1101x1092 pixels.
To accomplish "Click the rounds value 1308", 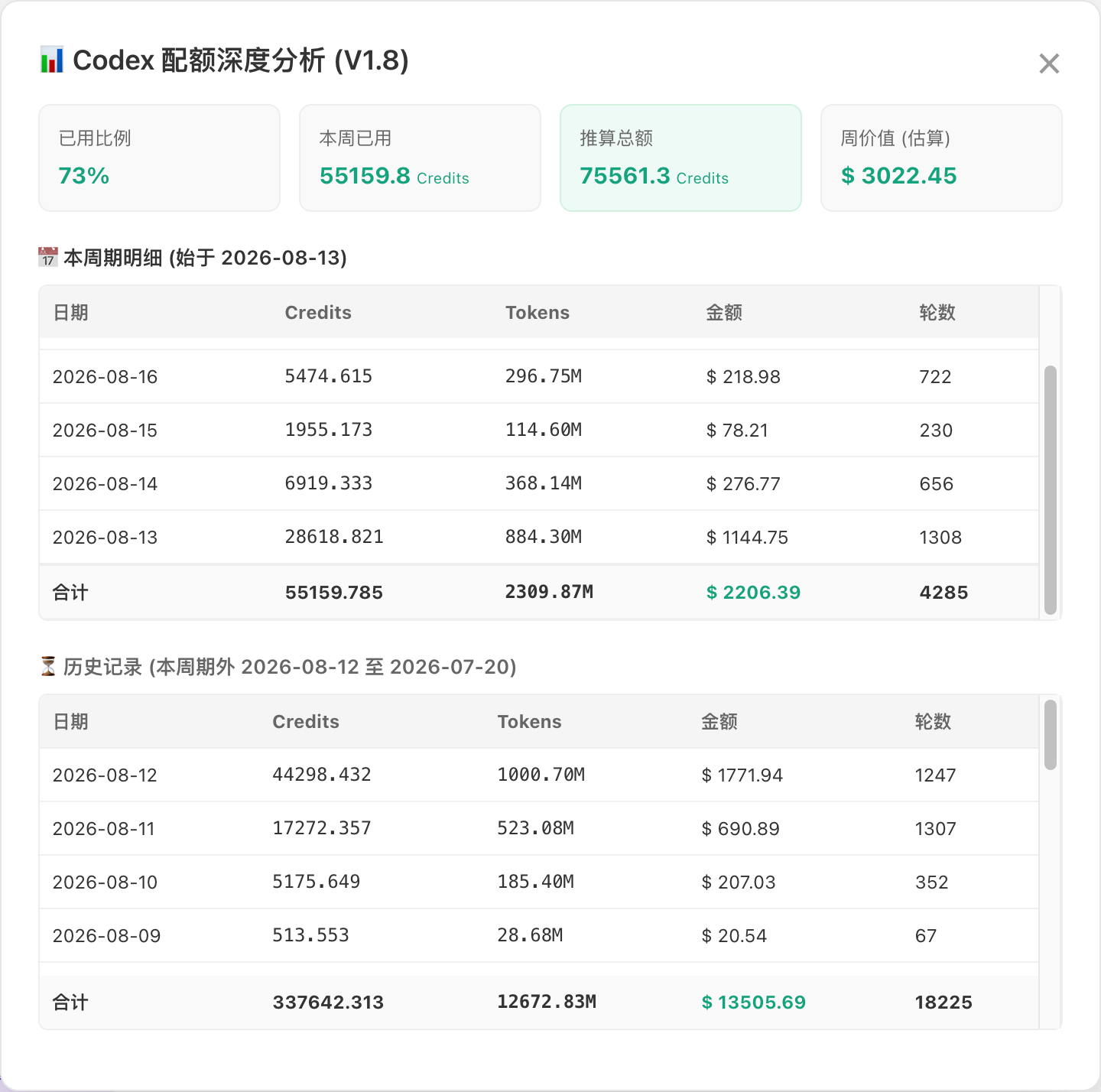I will tap(940, 538).
